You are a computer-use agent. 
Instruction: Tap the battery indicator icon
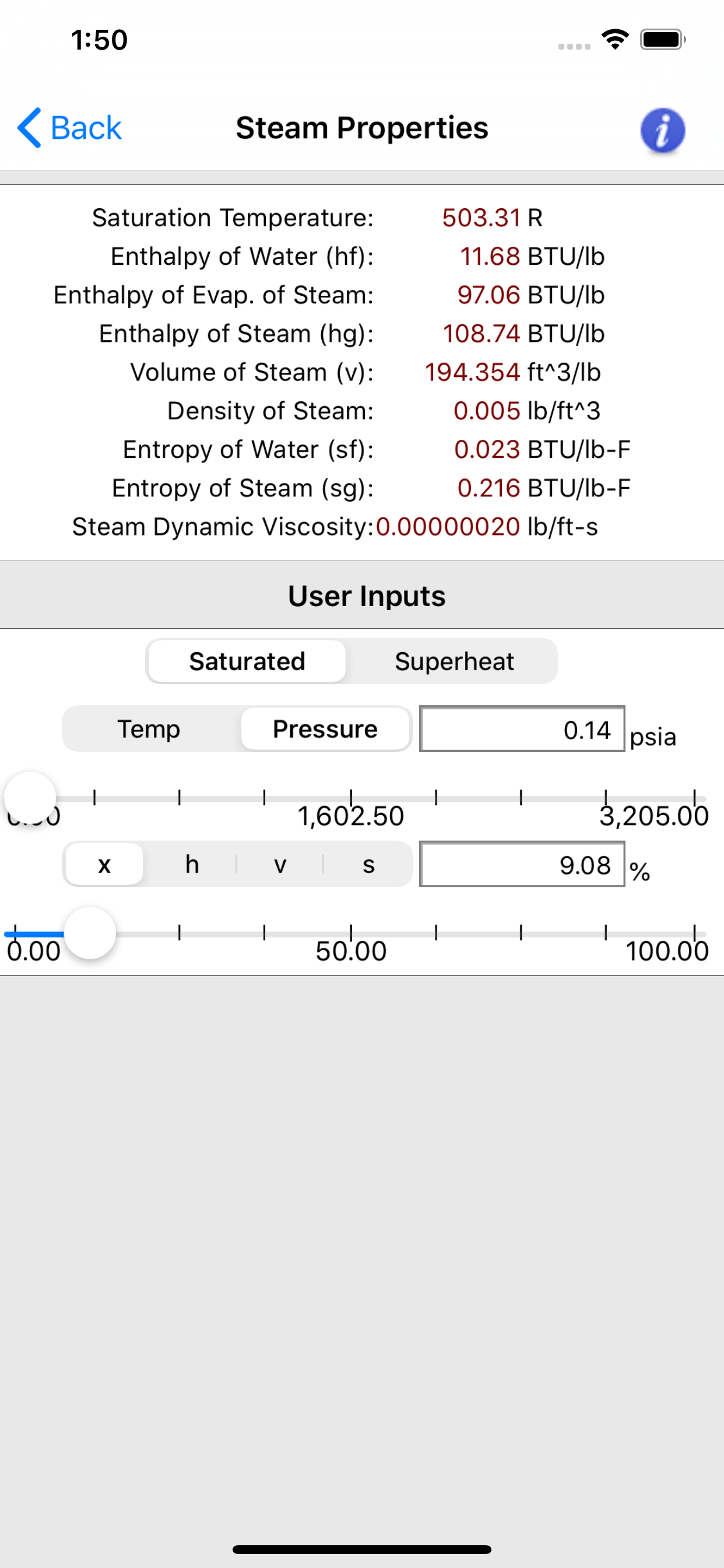(x=663, y=40)
